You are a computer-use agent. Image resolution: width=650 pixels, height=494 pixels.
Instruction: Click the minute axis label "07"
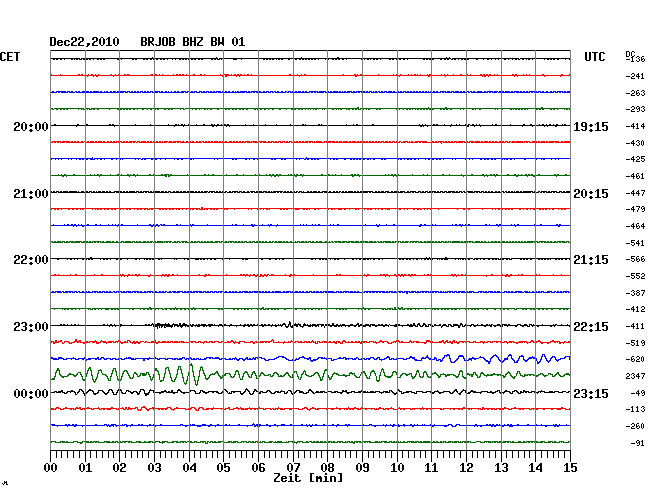(x=293, y=468)
